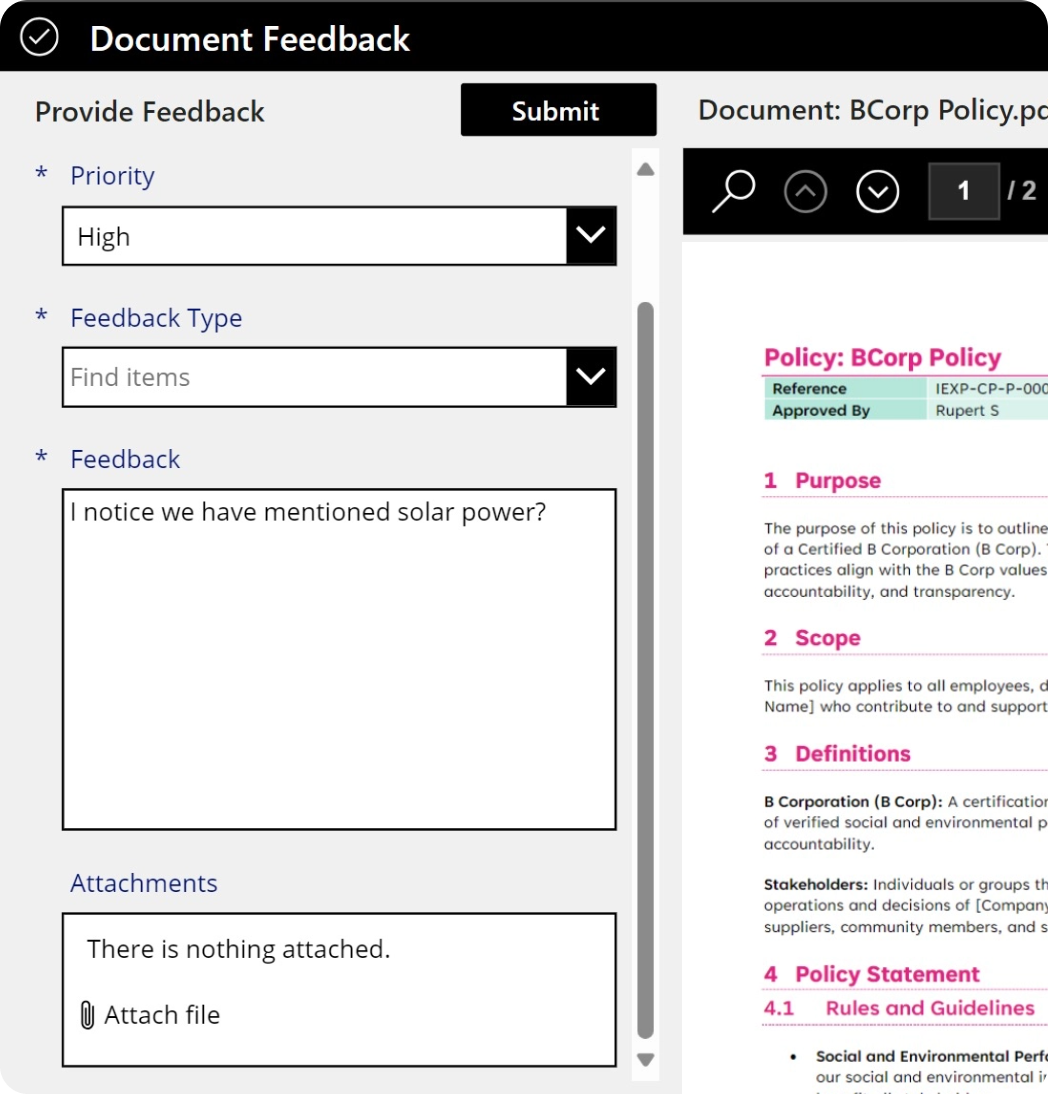1048x1094 pixels.
Task: Go to previous page with up arrow
Action: tap(805, 191)
